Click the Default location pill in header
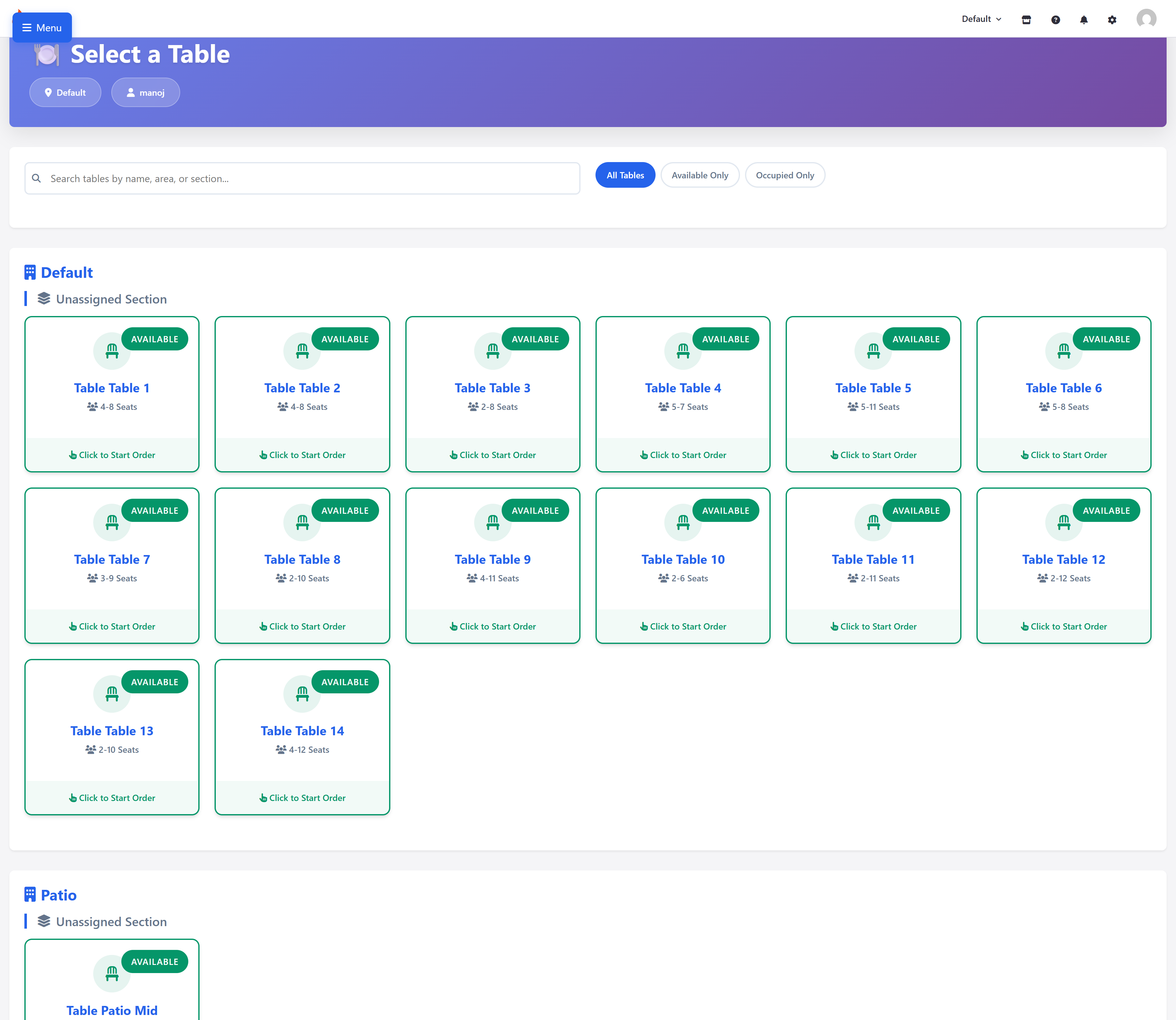Image resolution: width=1176 pixels, height=1020 pixels. coord(65,92)
